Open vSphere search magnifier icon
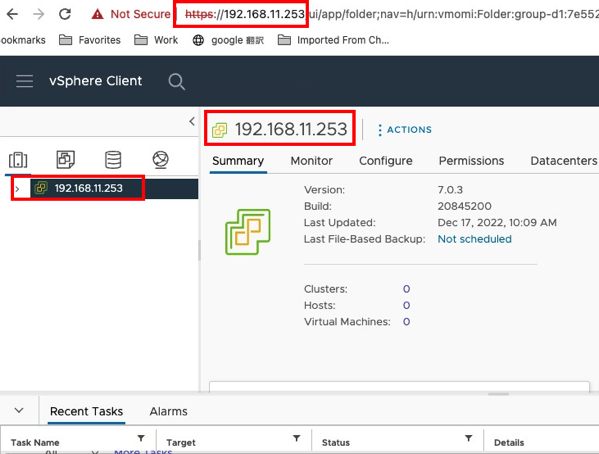Screen dimensions: 599x454 point(177,81)
